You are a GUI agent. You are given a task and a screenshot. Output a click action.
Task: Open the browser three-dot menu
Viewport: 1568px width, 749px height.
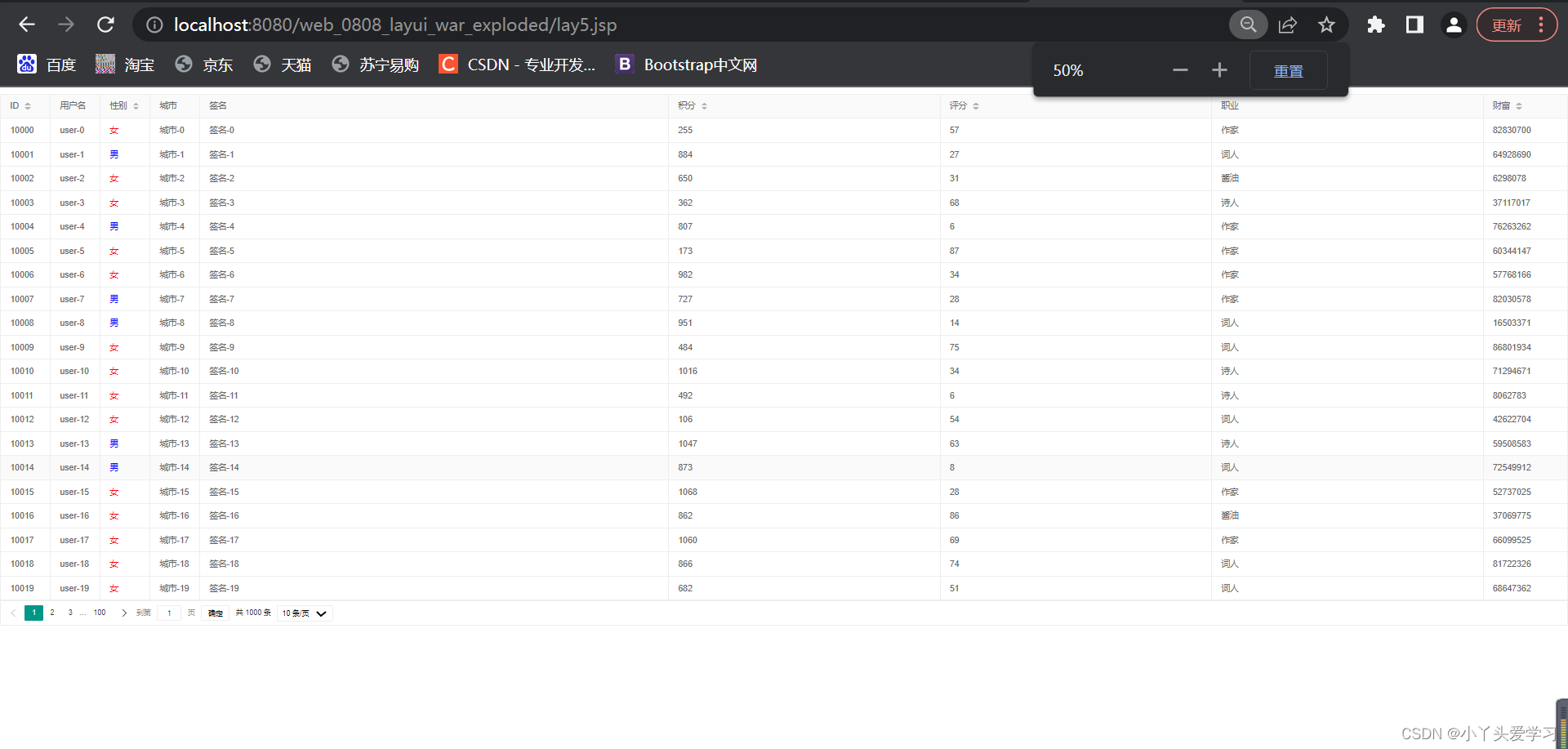1541,25
